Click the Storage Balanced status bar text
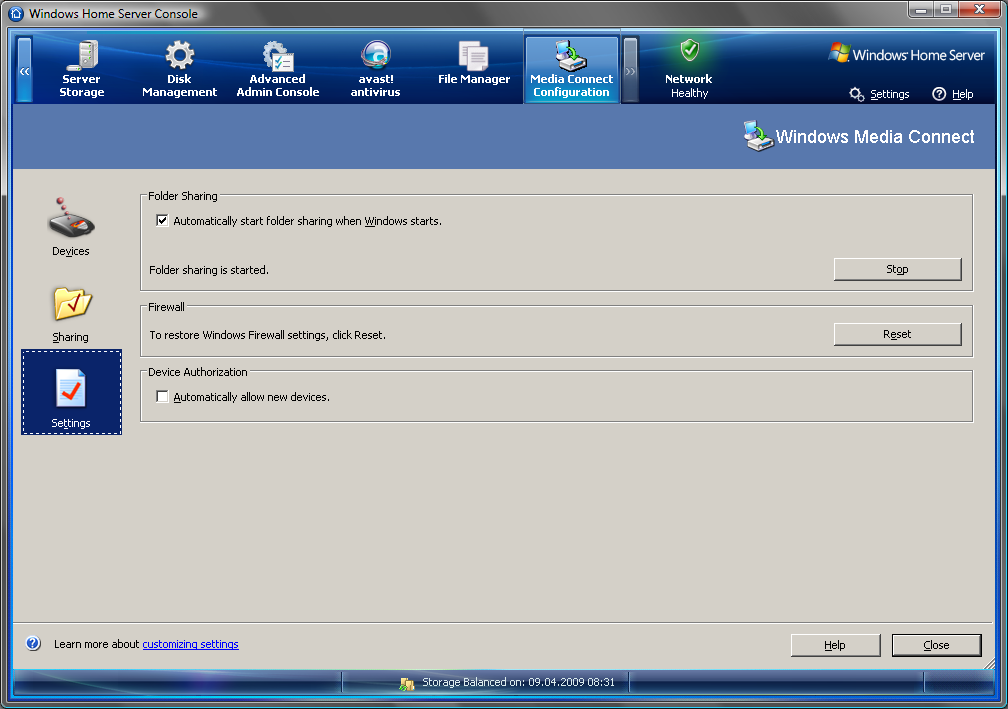The height and width of the screenshot is (709, 1008). click(518, 682)
